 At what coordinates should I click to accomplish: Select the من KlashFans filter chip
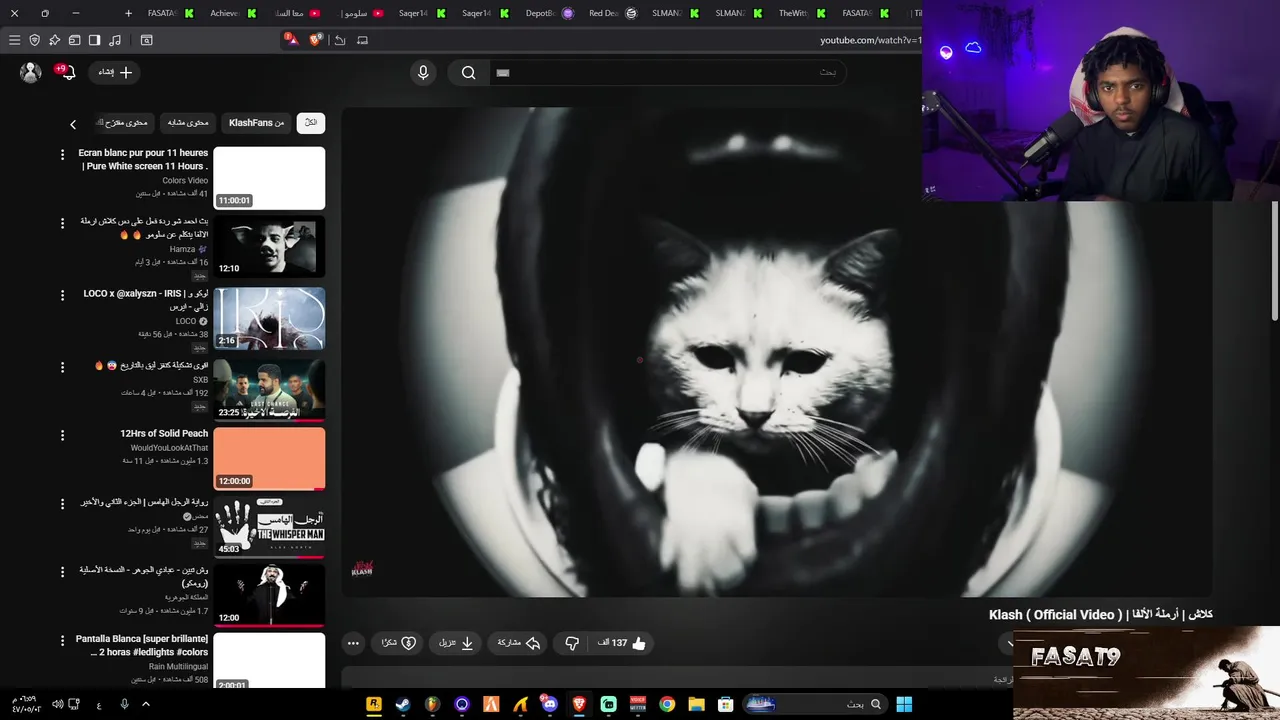256,123
